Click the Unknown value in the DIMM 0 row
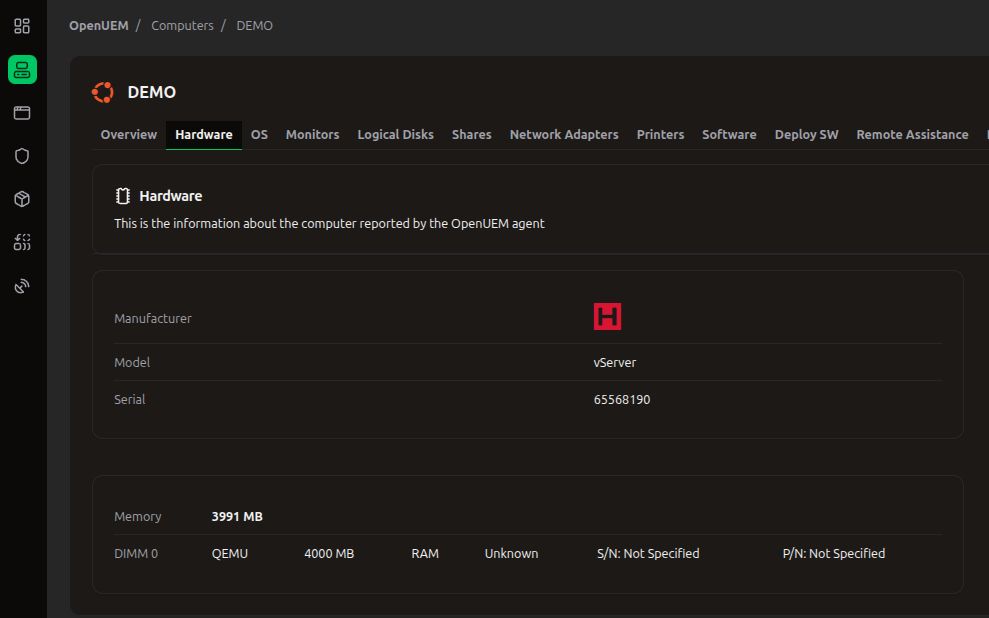The width and height of the screenshot is (989, 618). (512, 554)
